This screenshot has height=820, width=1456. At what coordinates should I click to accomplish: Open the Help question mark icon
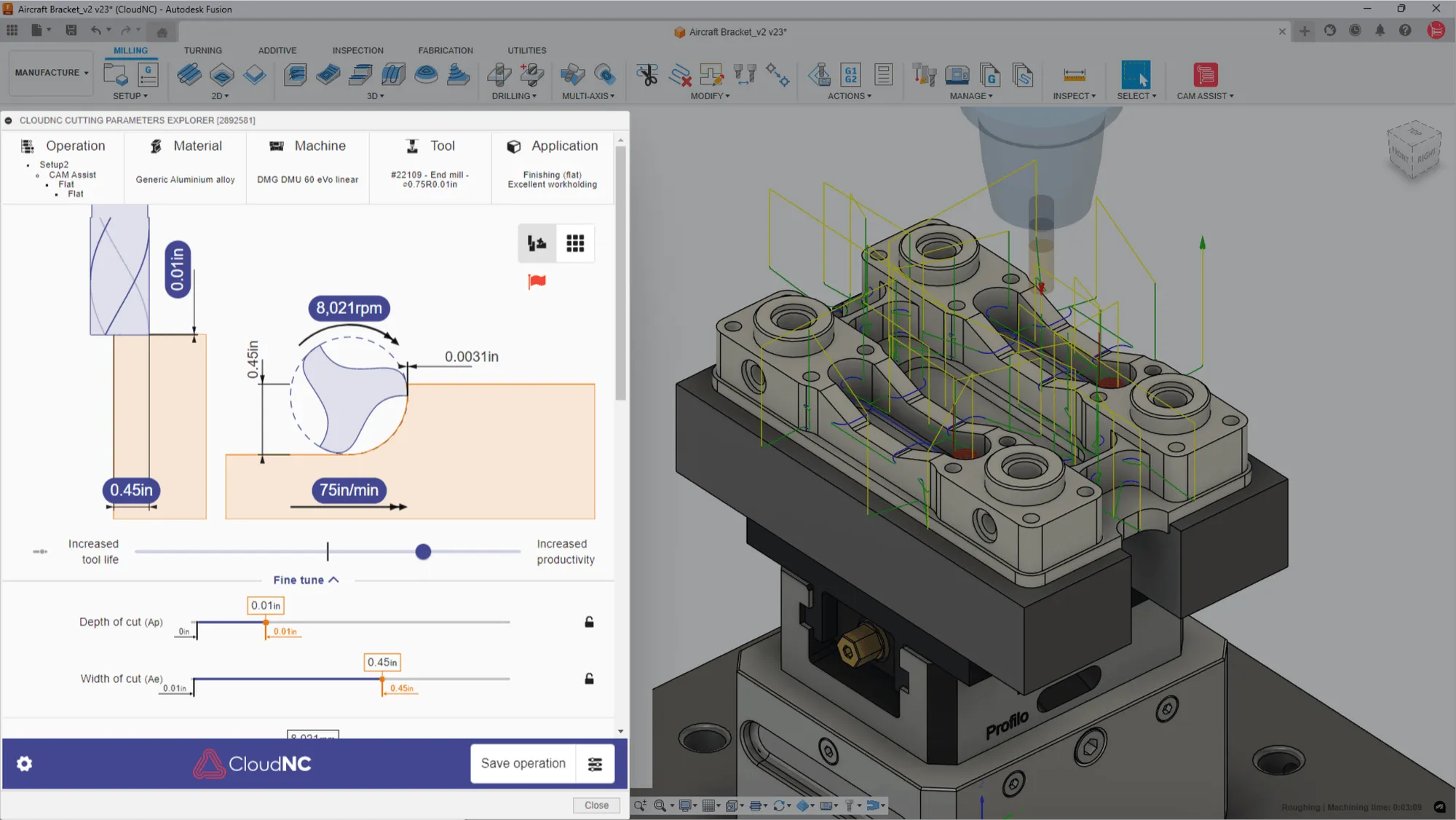(1405, 31)
